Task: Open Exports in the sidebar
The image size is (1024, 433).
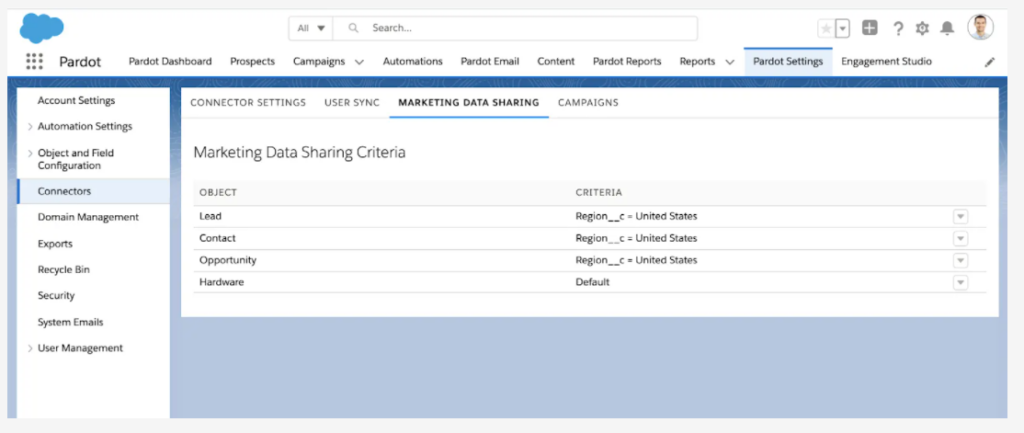Action: [x=55, y=244]
